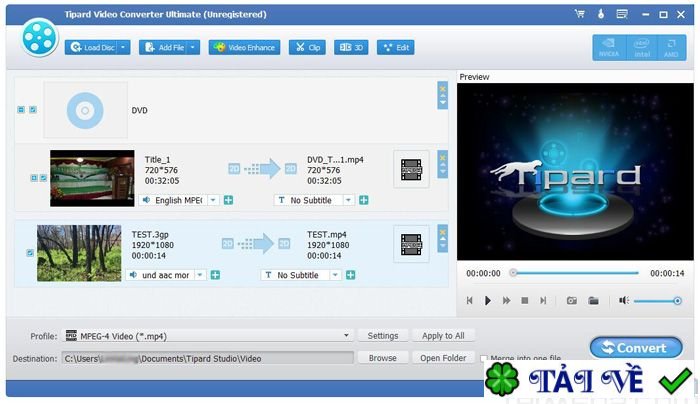Image resolution: width=700 pixels, height=404 pixels.
Task: Open the Video Enhance tool
Action: click(x=244, y=47)
